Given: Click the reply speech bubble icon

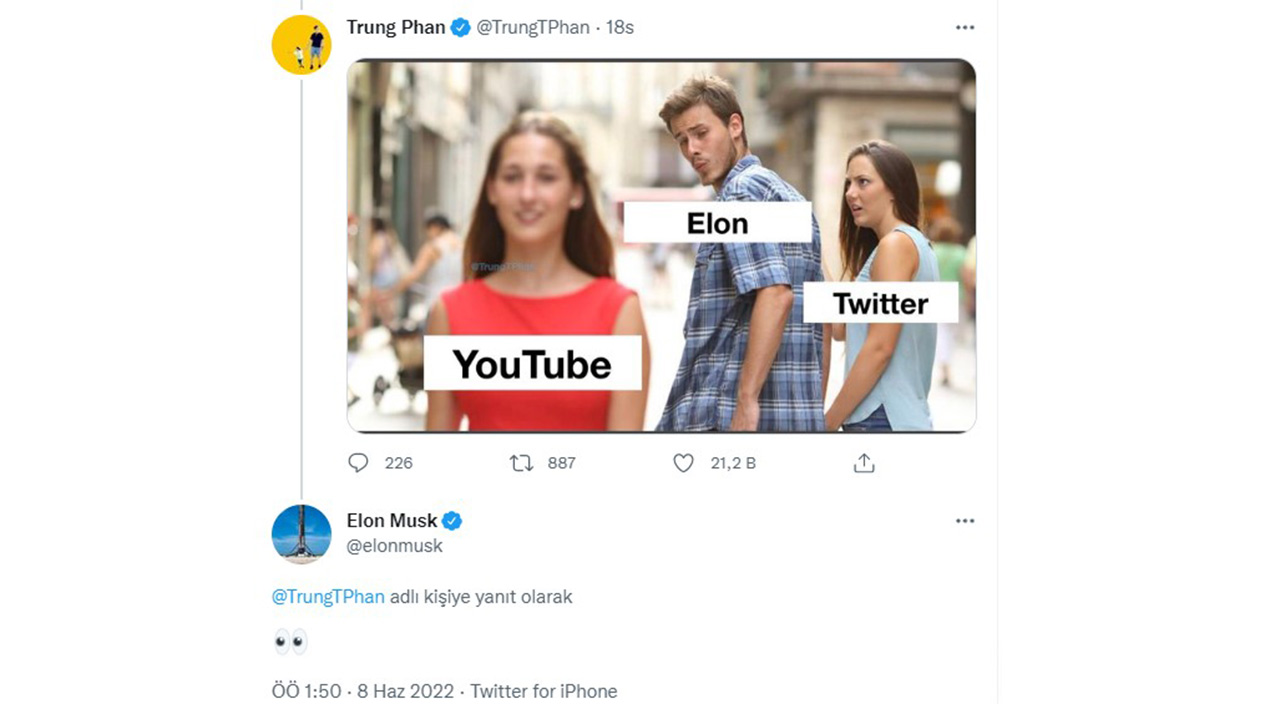Looking at the screenshot, I should [x=358, y=463].
